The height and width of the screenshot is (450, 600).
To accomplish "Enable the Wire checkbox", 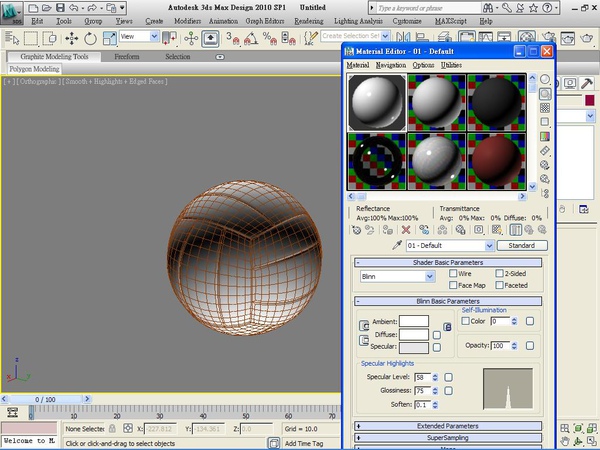I will (x=453, y=273).
